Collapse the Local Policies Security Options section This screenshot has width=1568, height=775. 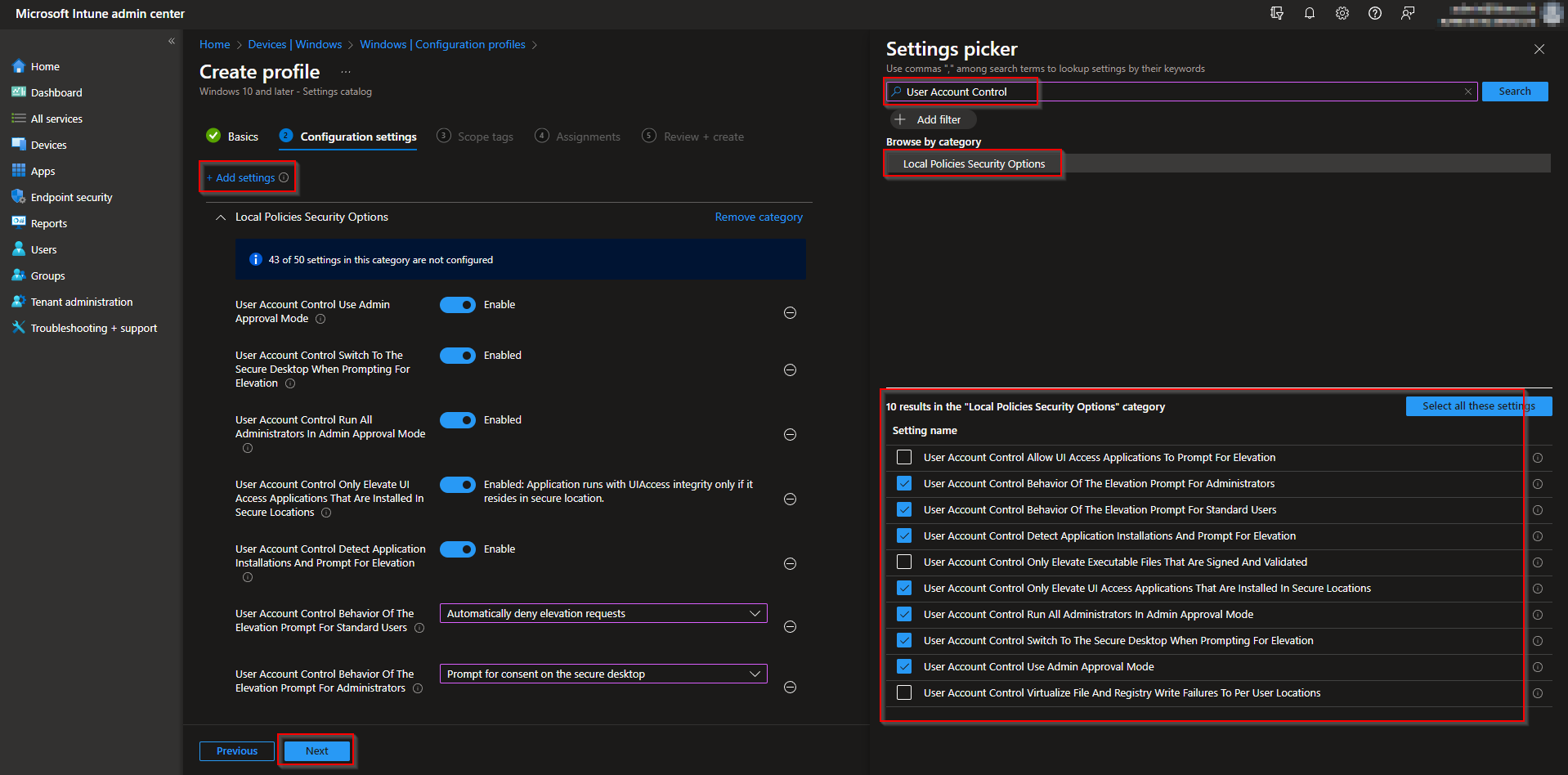tap(220, 217)
